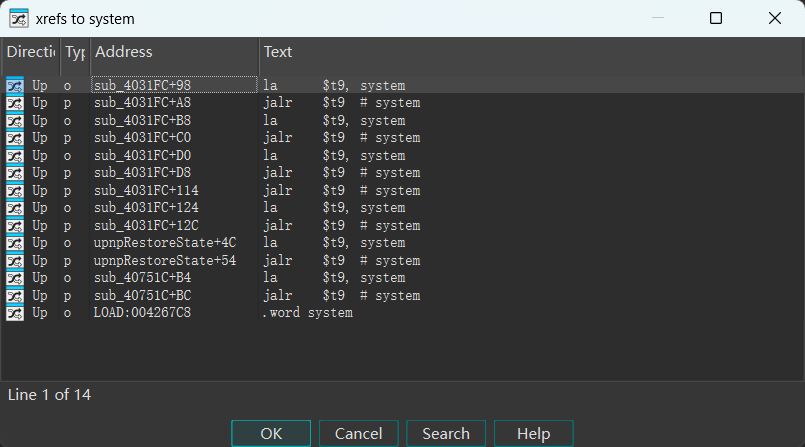Viewport: 805px width, 447px height.
Task: Select the sub_40751C+BC jalr entry
Action: pyautogui.click(x=340, y=296)
